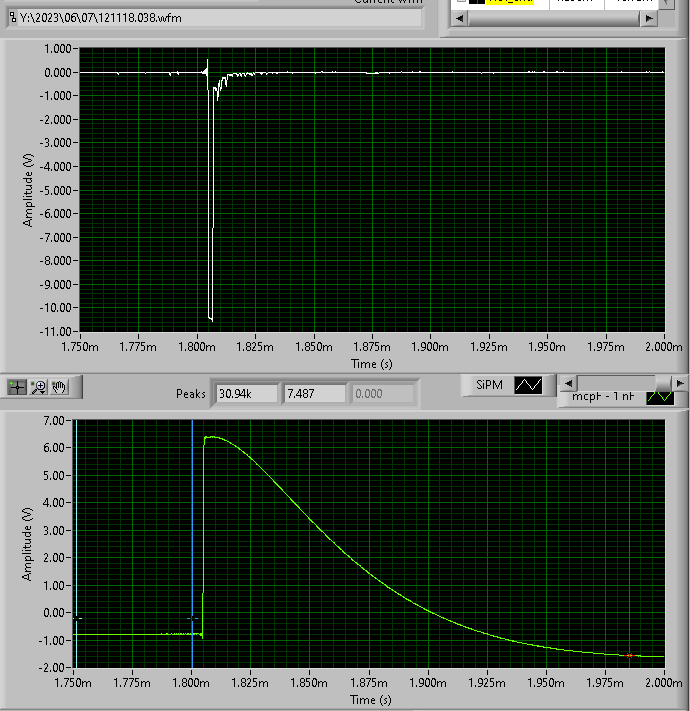Click the 2.000m label on lower graph time axis
Image resolution: width=690 pixels, height=711 pixels.
(664, 683)
